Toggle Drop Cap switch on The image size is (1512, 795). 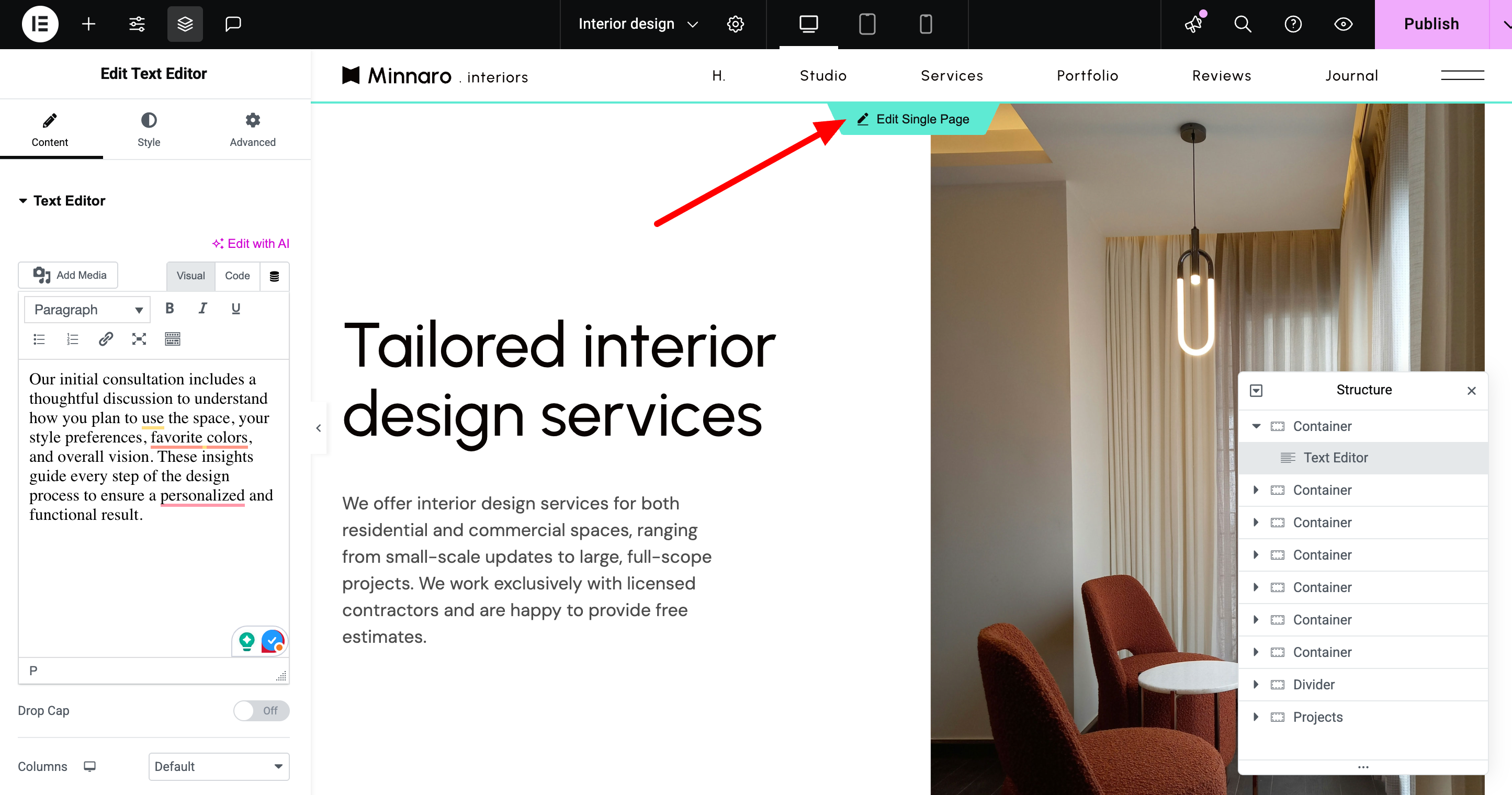pyautogui.click(x=261, y=710)
